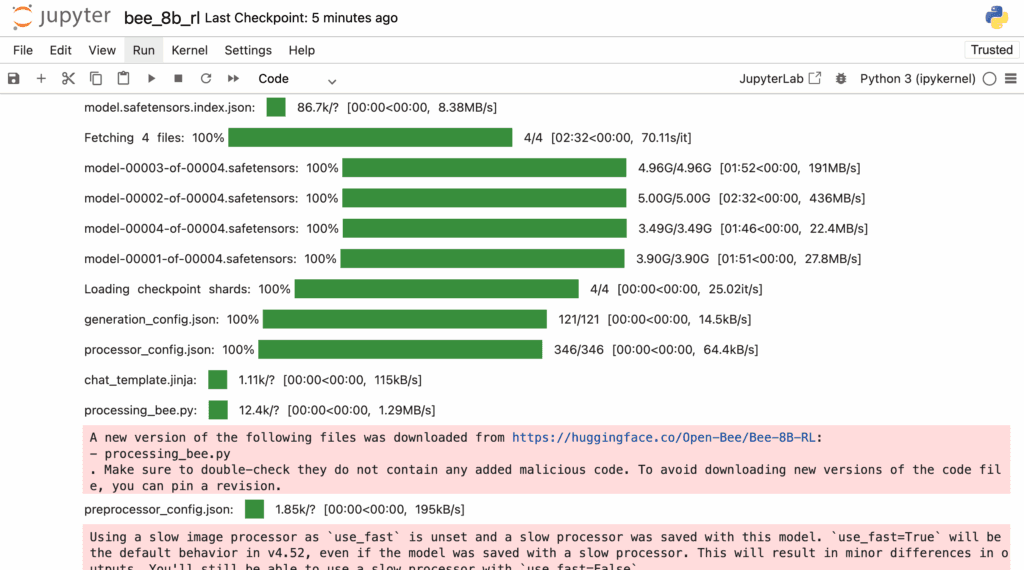Screen dimensions: 1024x570
Task: Open the Settings menu
Action: click(x=247, y=50)
